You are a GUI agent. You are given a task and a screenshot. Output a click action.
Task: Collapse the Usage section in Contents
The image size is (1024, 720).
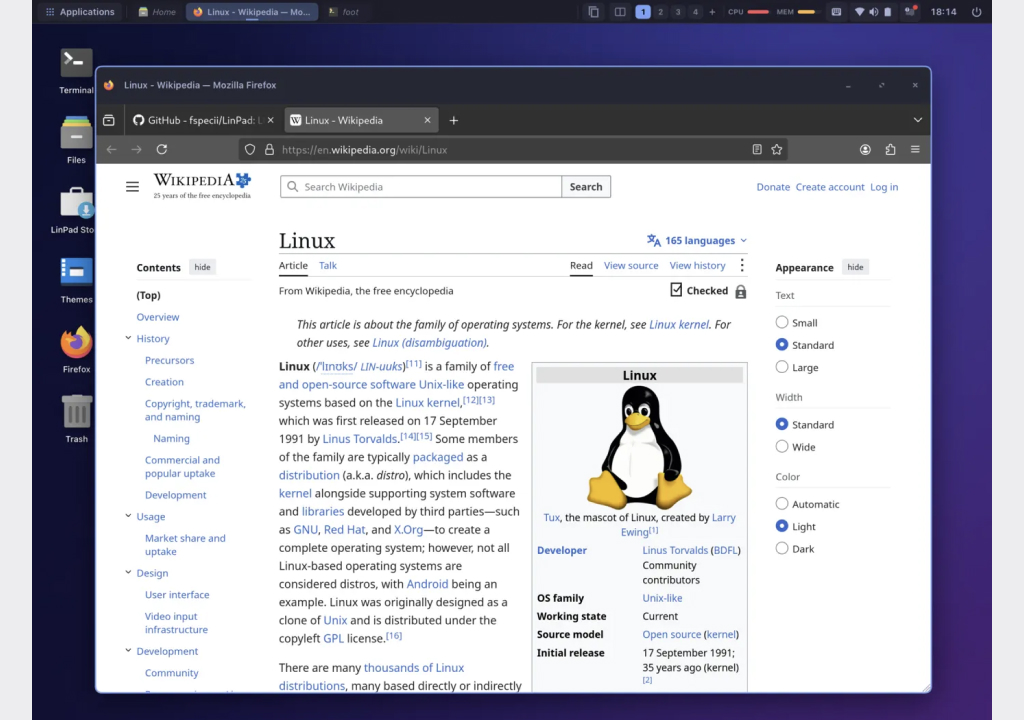tap(128, 515)
